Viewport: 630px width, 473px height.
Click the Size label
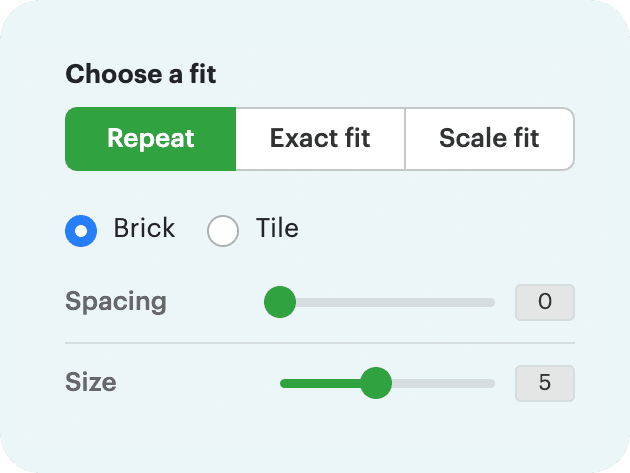[x=91, y=382]
